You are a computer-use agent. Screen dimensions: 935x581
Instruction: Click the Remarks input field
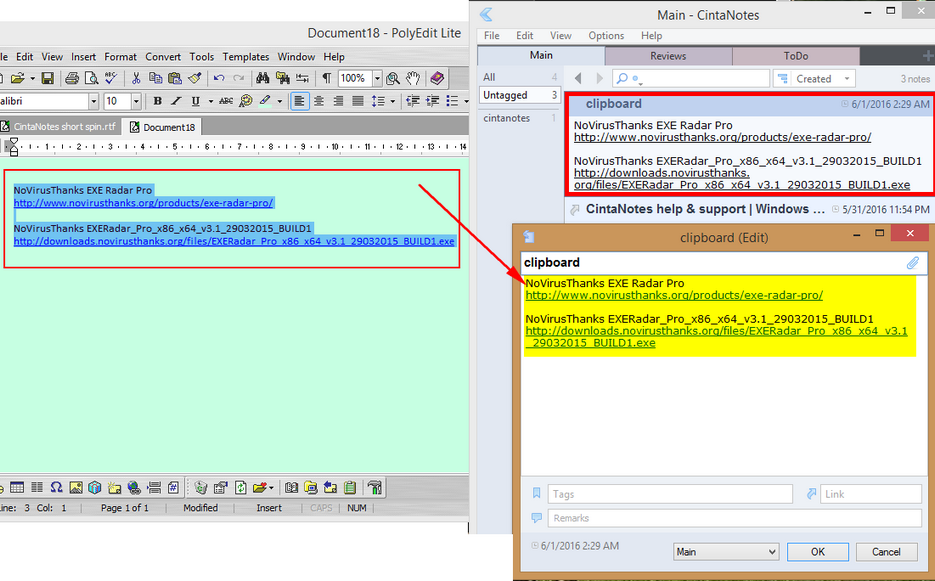pyautogui.click(x=735, y=518)
